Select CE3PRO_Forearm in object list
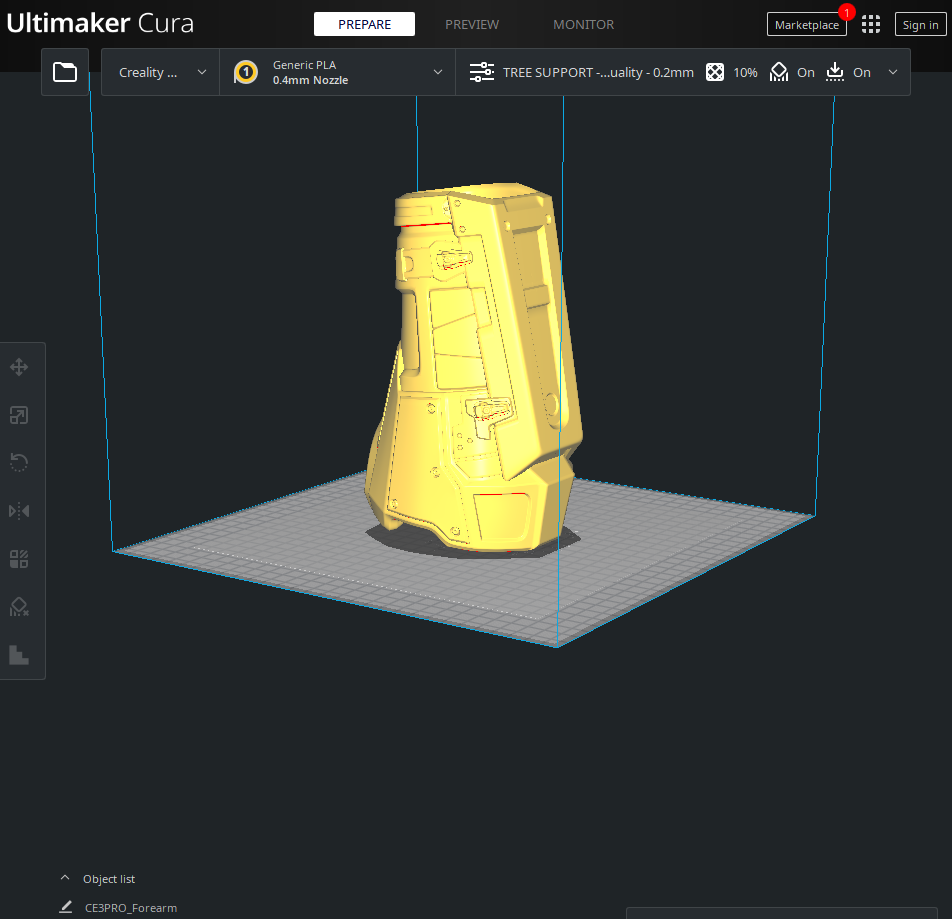The width and height of the screenshot is (952, 919). [x=131, y=907]
